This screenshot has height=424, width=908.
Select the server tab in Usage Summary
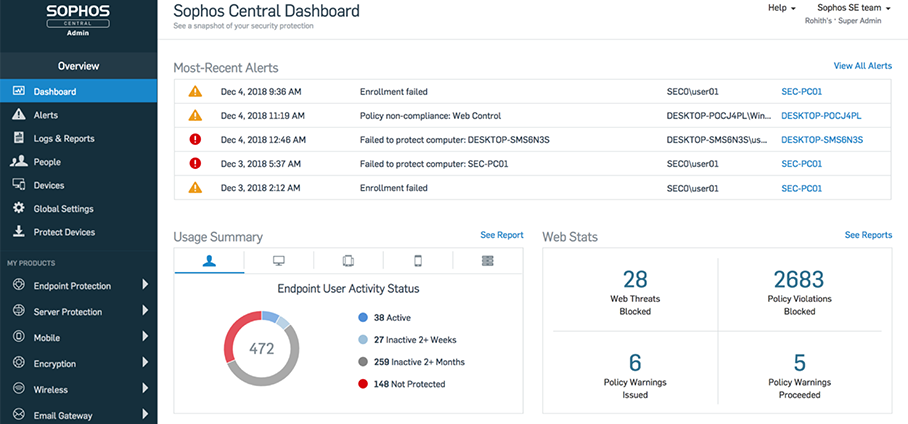(x=487, y=261)
